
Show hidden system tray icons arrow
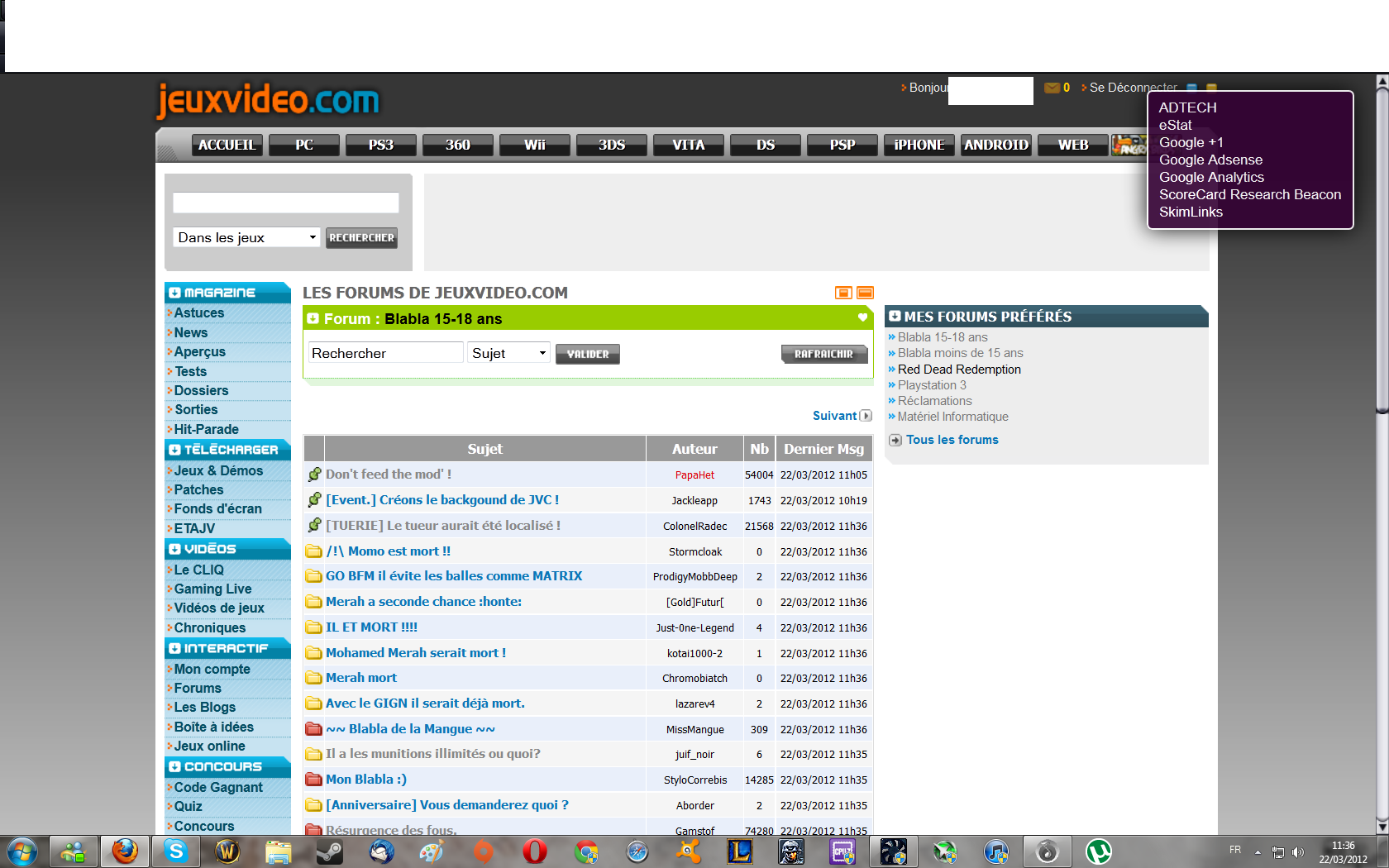coord(1258,851)
